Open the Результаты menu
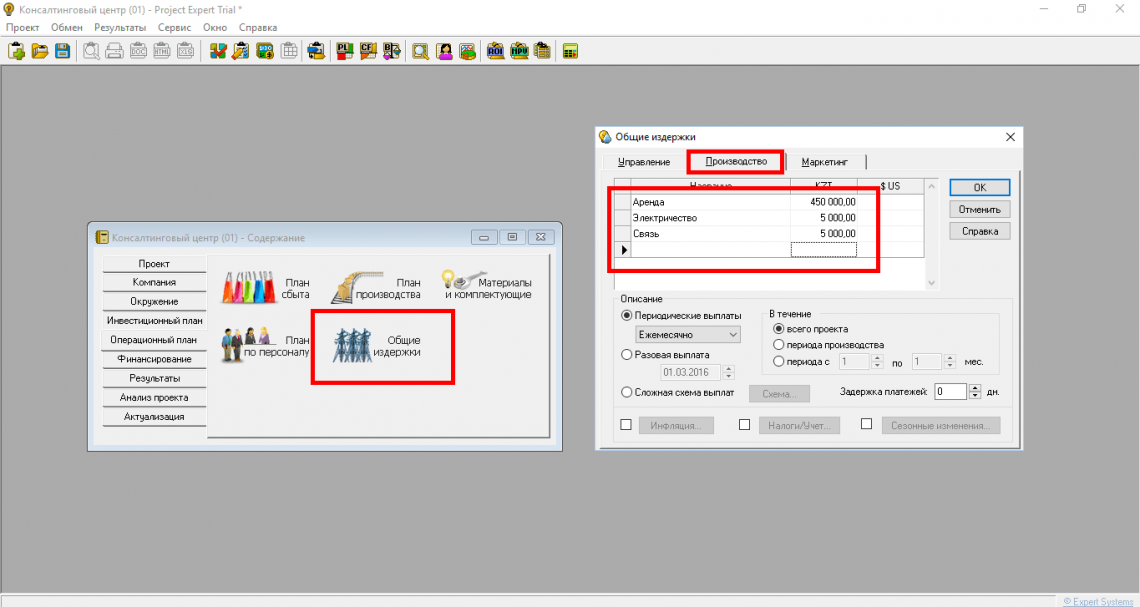 [x=120, y=27]
